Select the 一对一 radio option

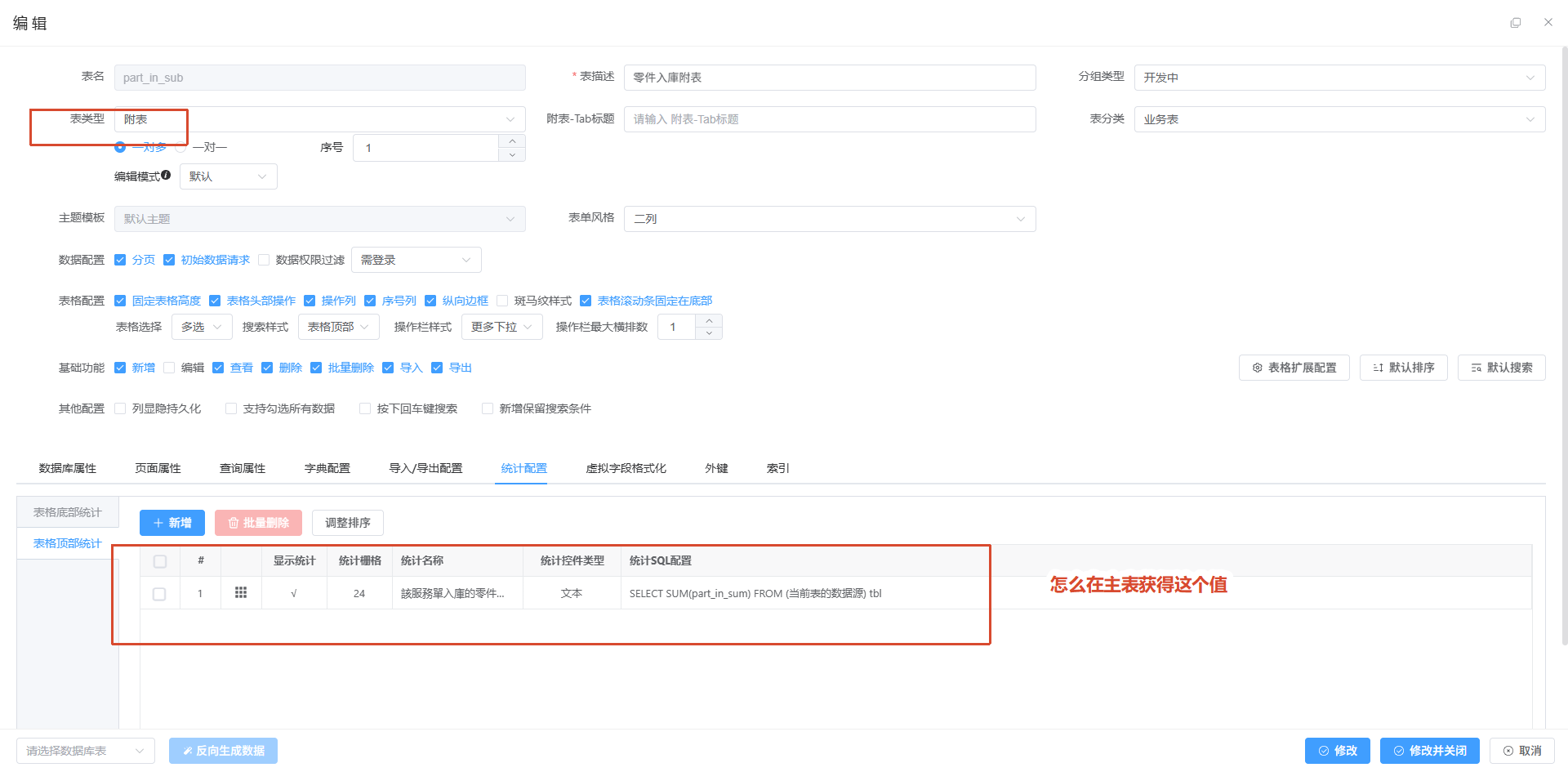click(180, 147)
